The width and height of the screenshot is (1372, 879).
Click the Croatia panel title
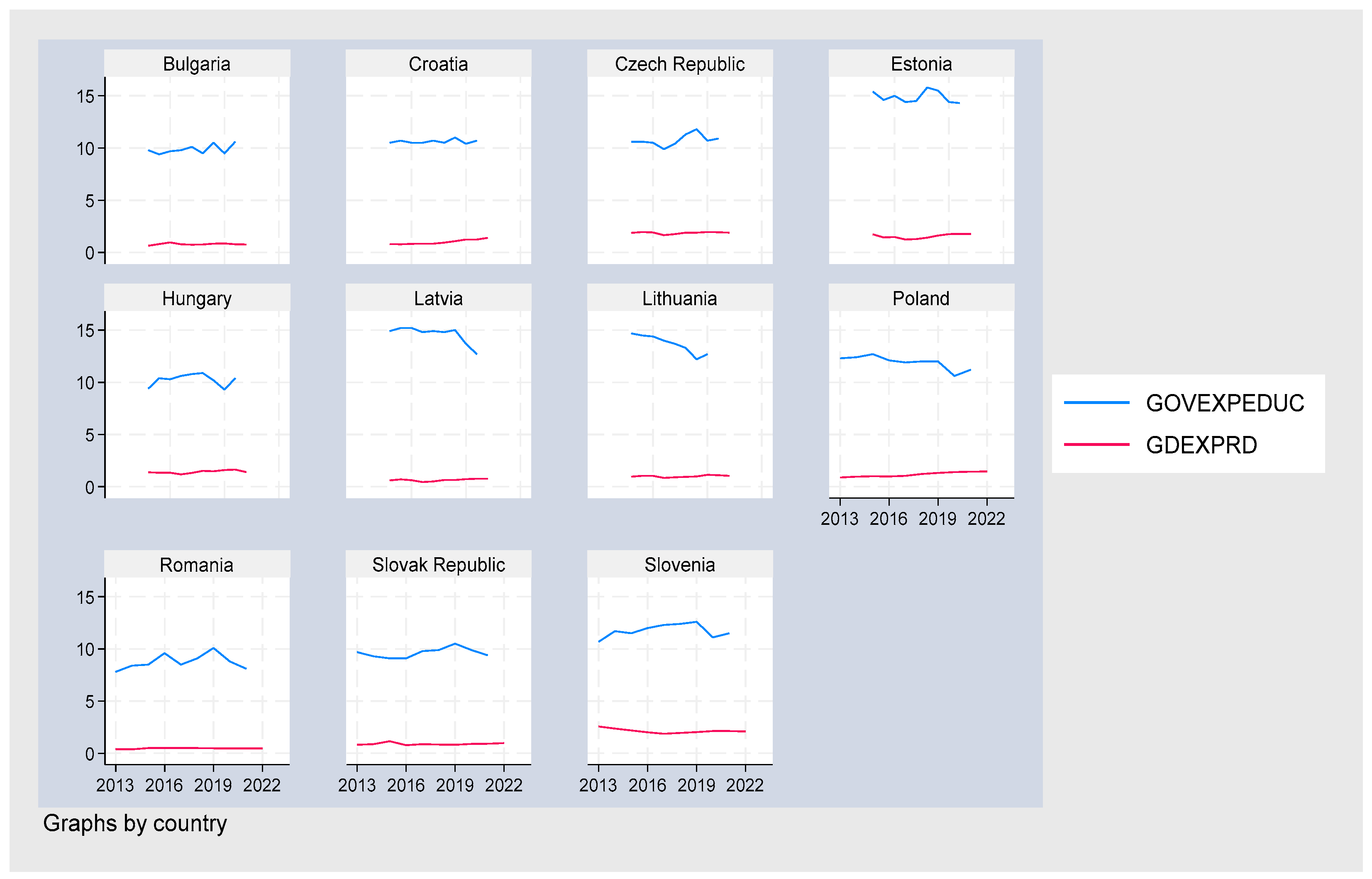click(438, 64)
